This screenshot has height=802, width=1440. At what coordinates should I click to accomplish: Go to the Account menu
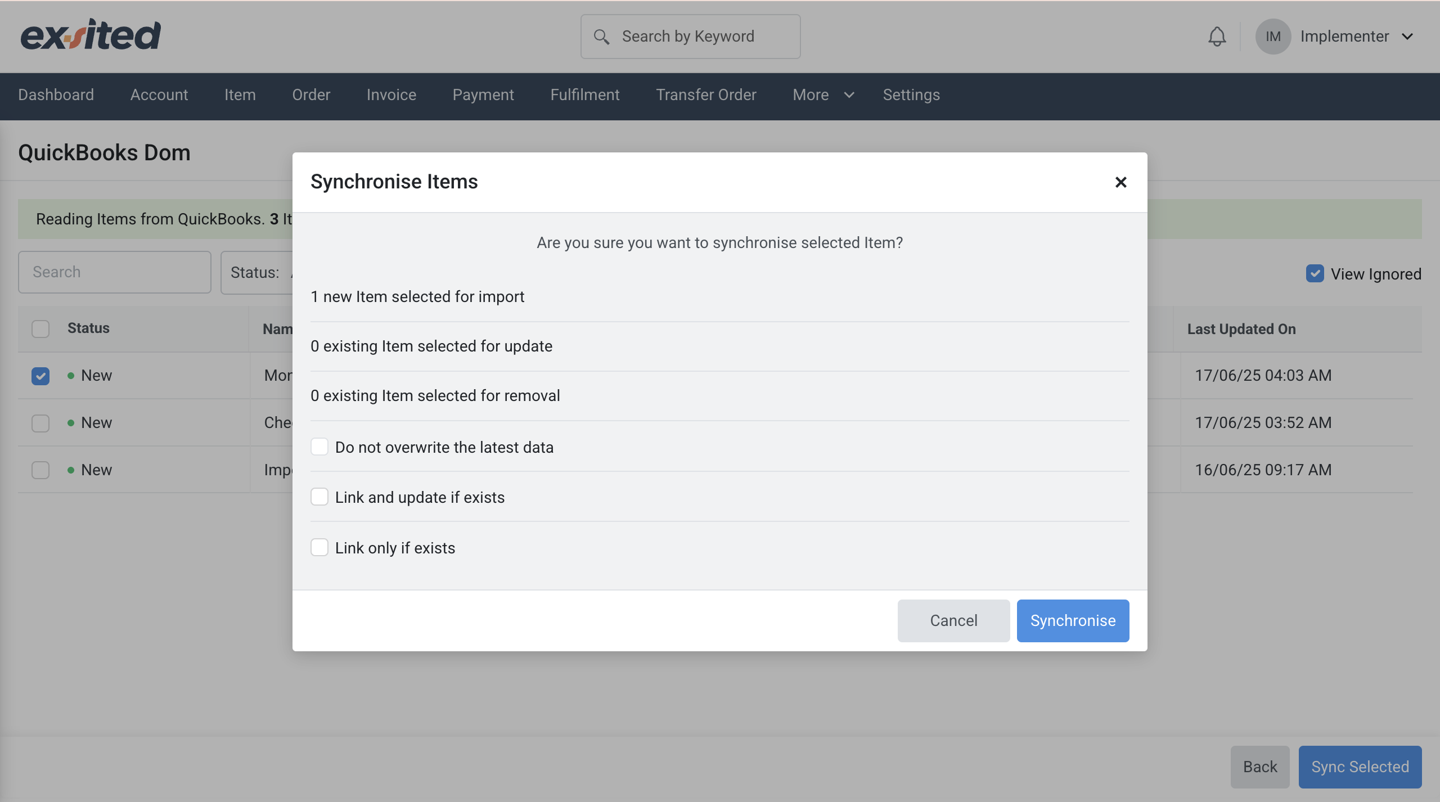click(159, 95)
